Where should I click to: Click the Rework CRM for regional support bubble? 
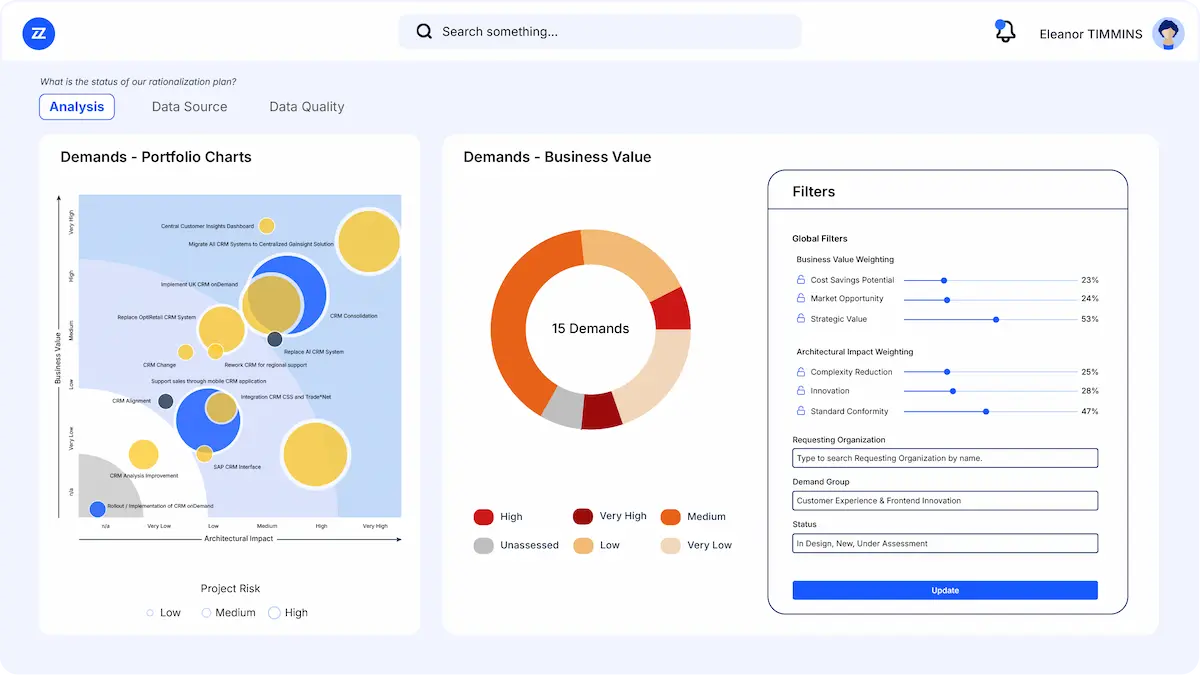click(215, 351)
